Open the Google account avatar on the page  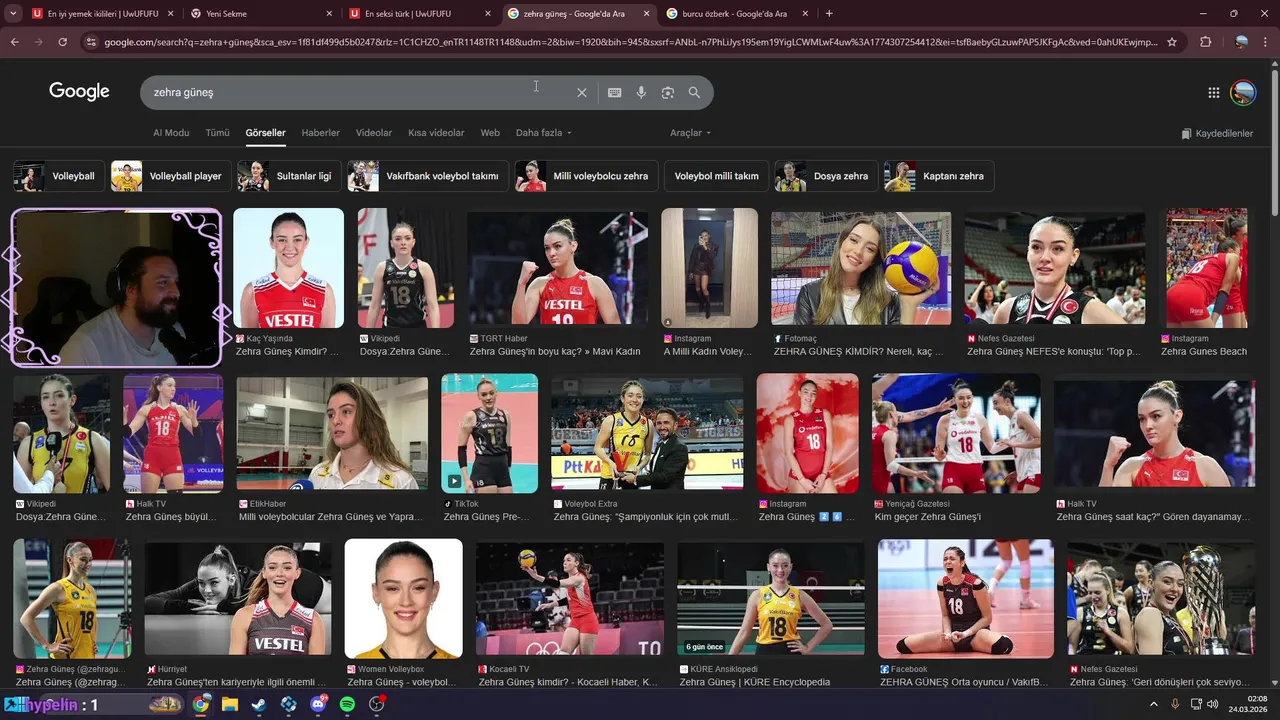[x=1243, y=92]
